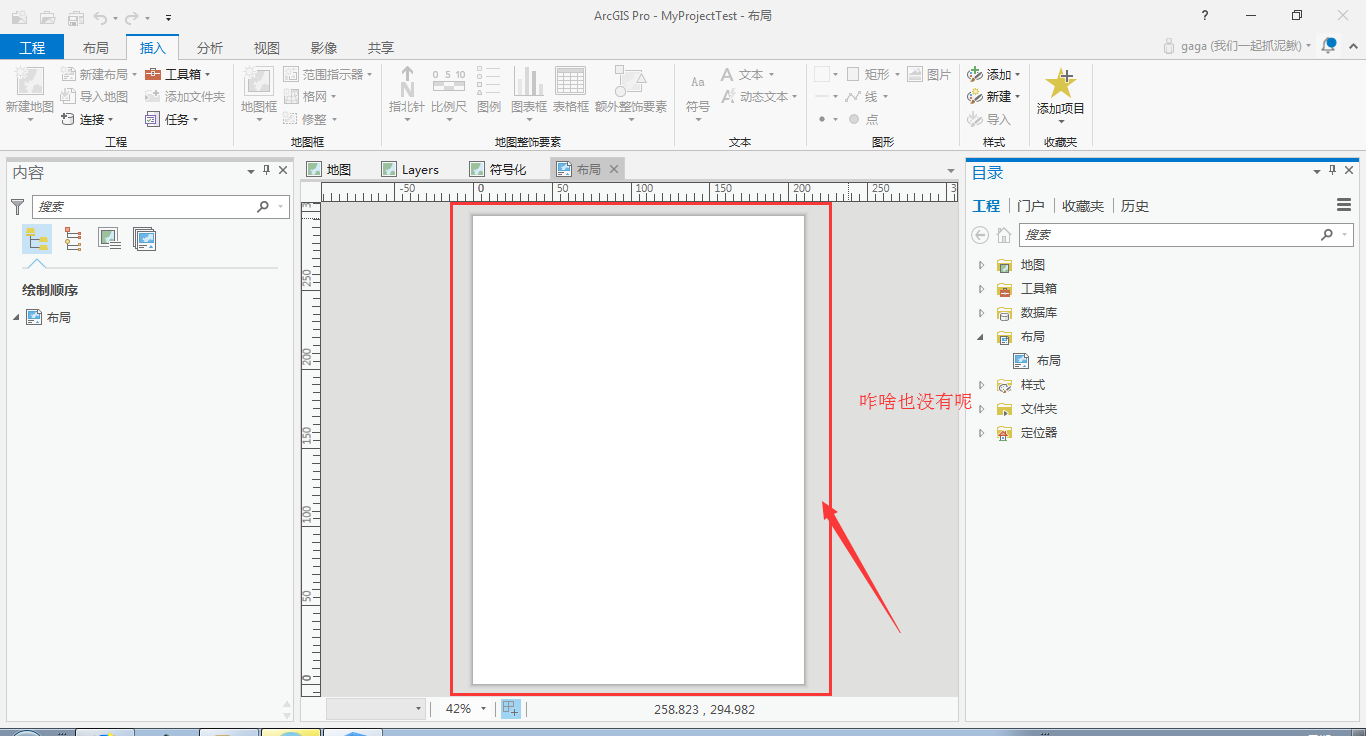The height and width of the screenshot is (736, 1366).
Task: Click the 范围指示器 extent indicator button
Action: click(328, 75)
